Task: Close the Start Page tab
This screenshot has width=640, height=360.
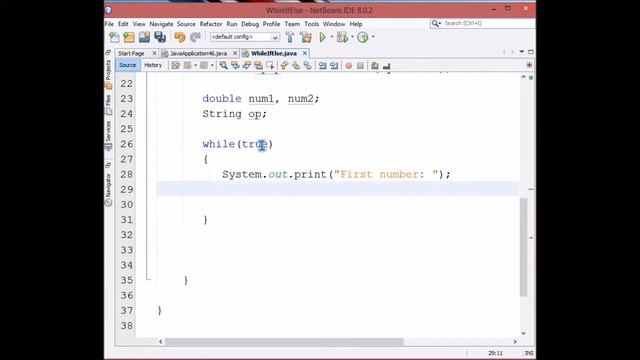Action: [x=154, y=53]
